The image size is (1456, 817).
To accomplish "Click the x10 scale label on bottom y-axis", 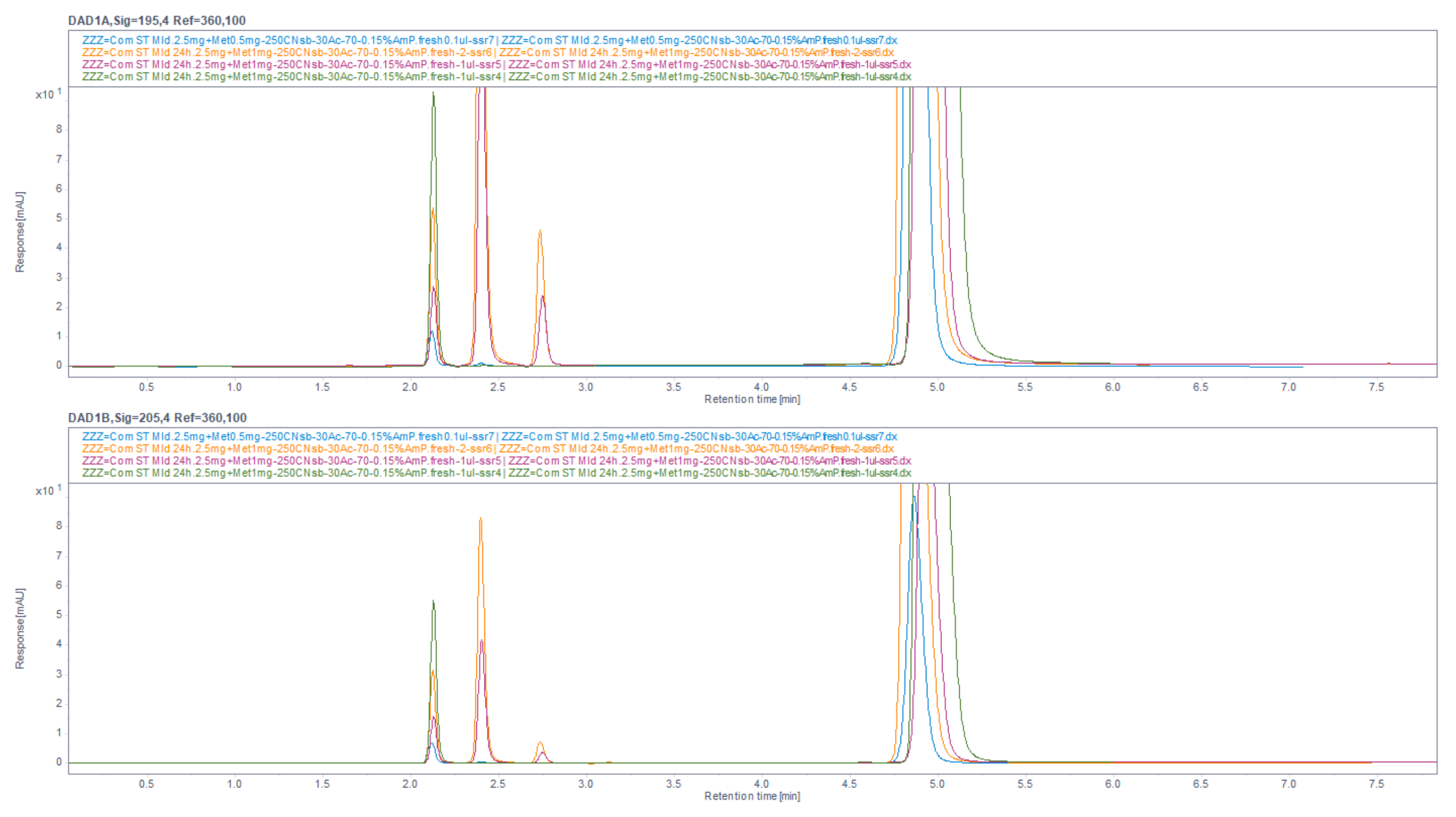I will tap(46, 491).
